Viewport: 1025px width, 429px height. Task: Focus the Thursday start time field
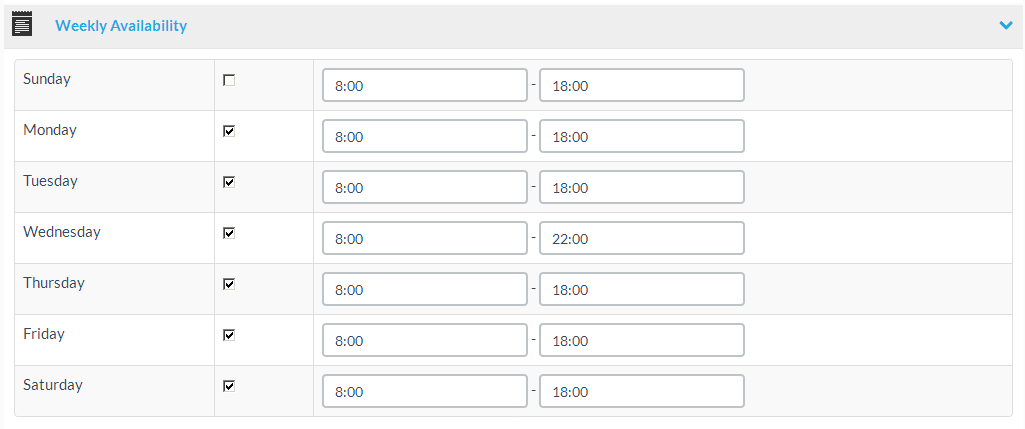pyautogui.click(x=424, y=290)
